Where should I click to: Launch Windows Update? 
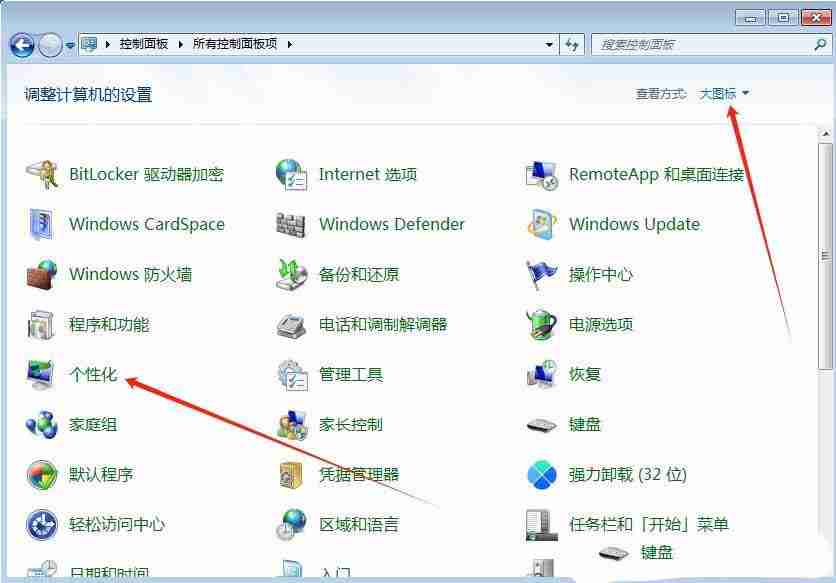[x=632, y=224]
